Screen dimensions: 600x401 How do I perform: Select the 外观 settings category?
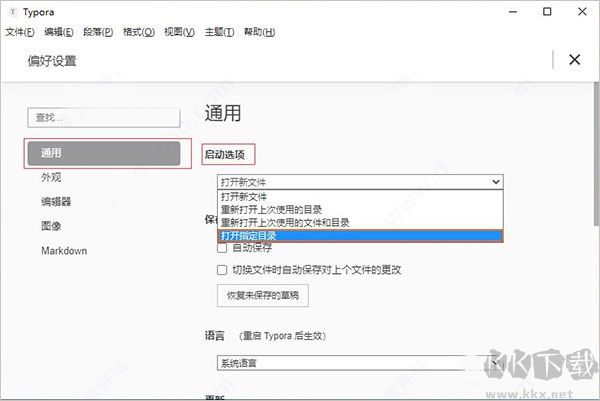point(51,177)
